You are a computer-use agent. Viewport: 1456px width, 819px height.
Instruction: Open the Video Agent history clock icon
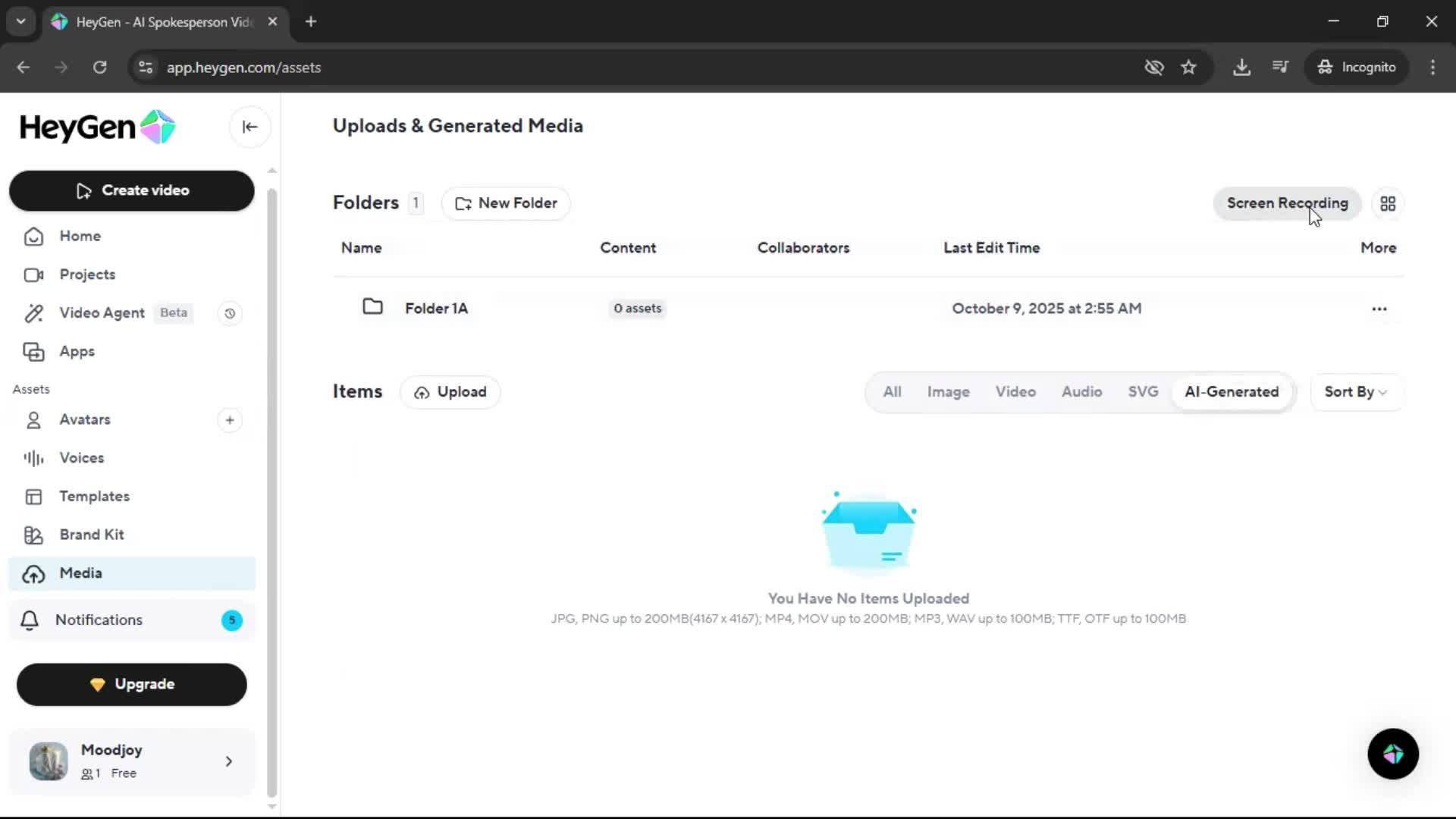pos(230,313)
